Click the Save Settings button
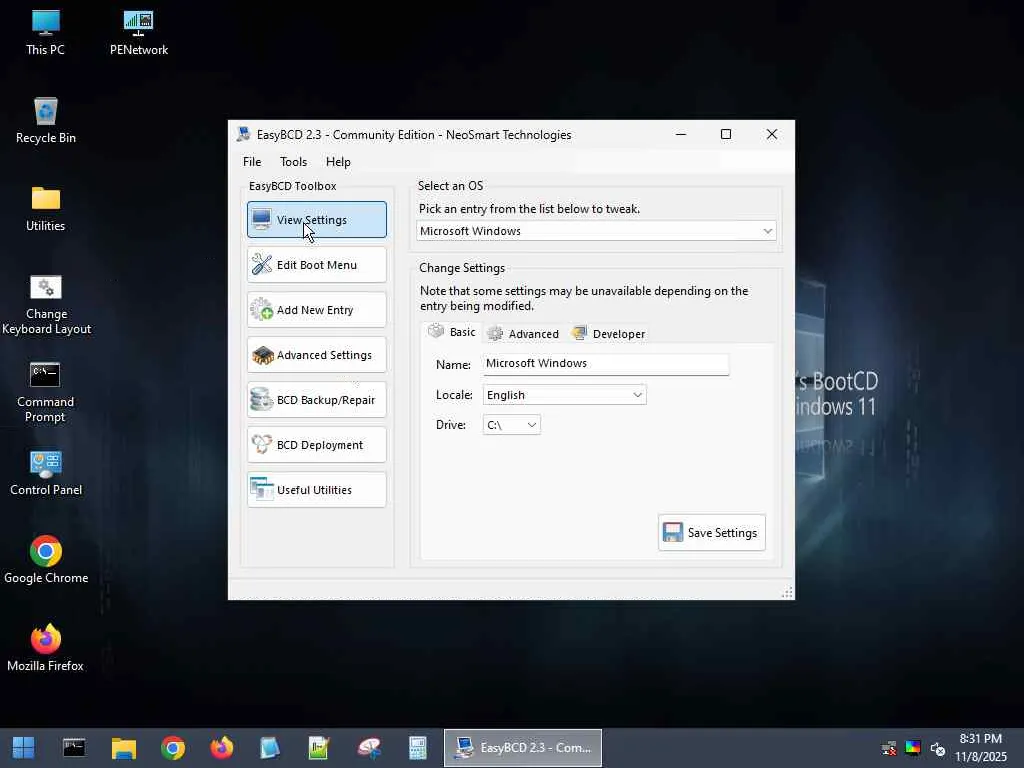 712,533
